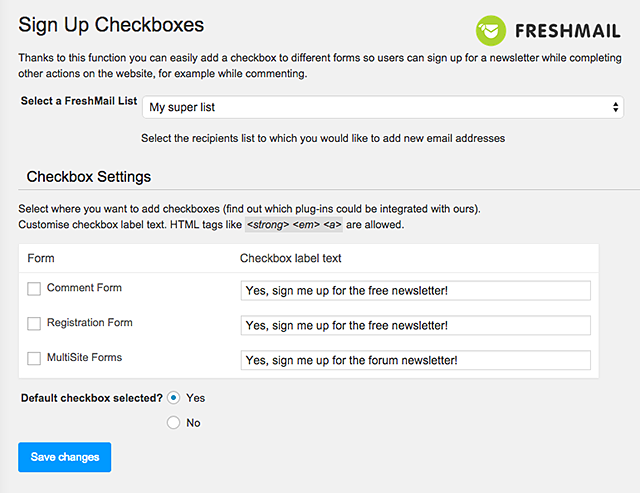Click the Form column header

point(41,258)
